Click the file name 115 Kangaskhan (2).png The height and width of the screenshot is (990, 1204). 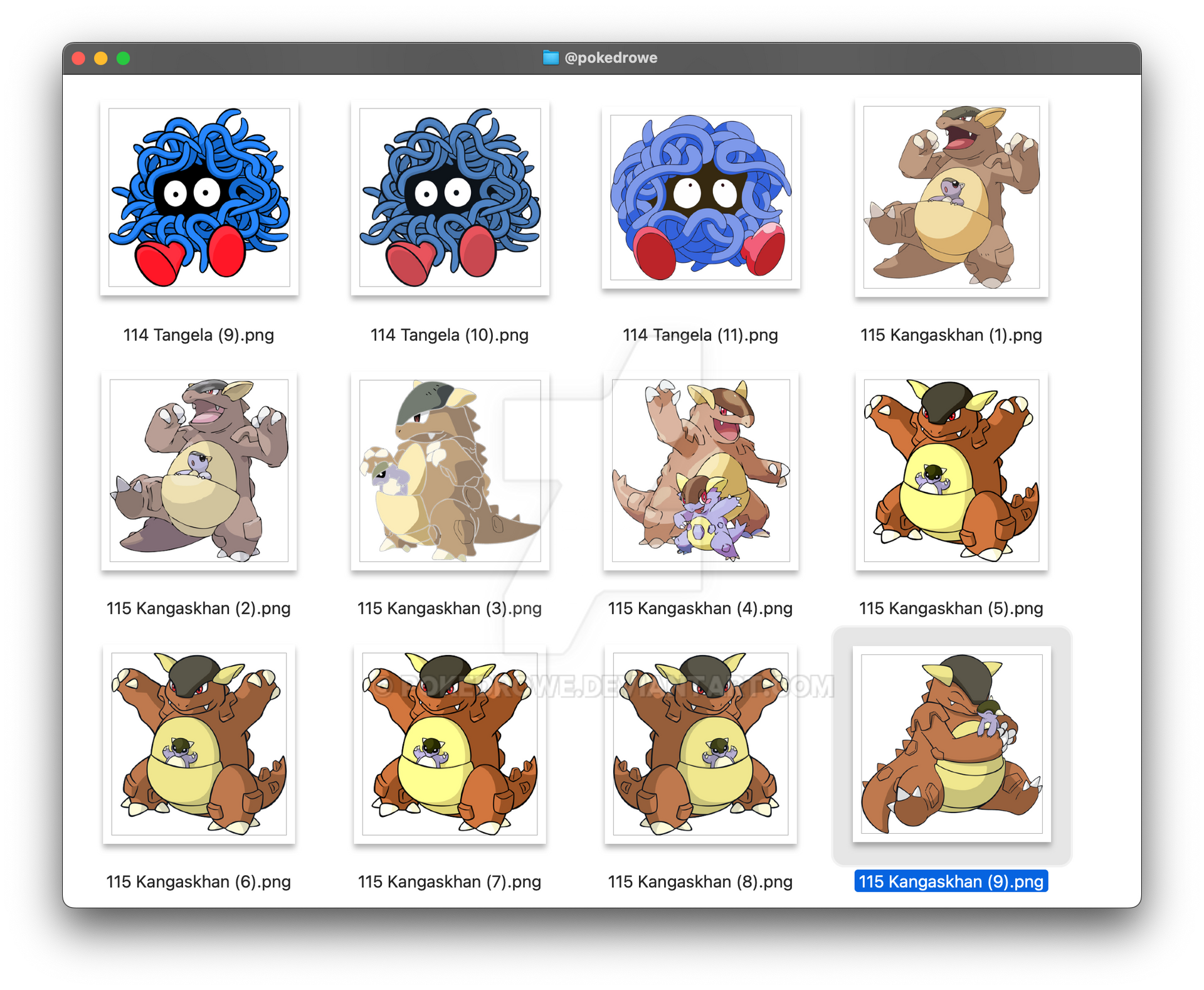[x=199, y=609]
